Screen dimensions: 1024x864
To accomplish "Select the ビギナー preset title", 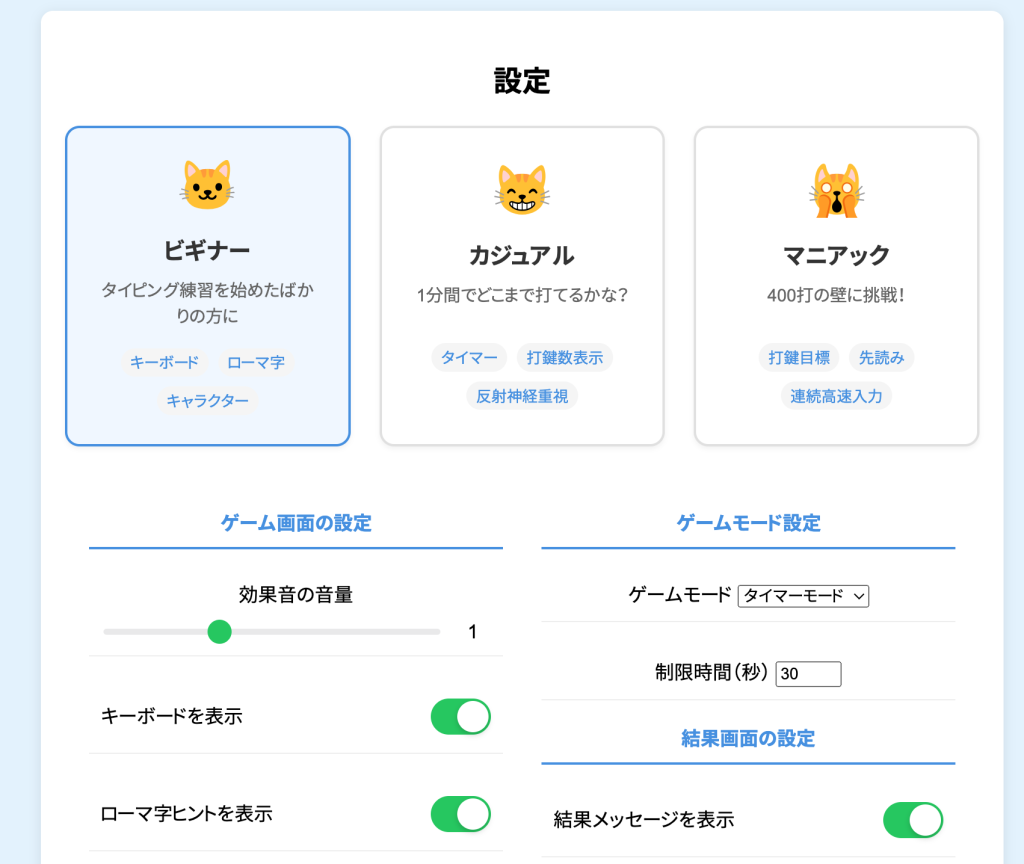I will [x=207, y=250].
